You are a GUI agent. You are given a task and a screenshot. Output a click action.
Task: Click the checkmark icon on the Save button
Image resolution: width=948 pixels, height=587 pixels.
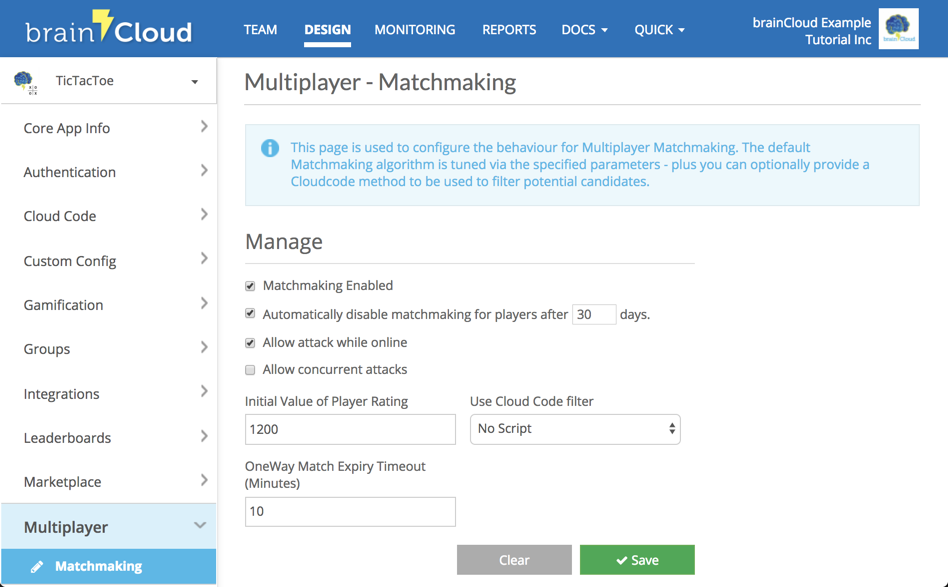623,560
